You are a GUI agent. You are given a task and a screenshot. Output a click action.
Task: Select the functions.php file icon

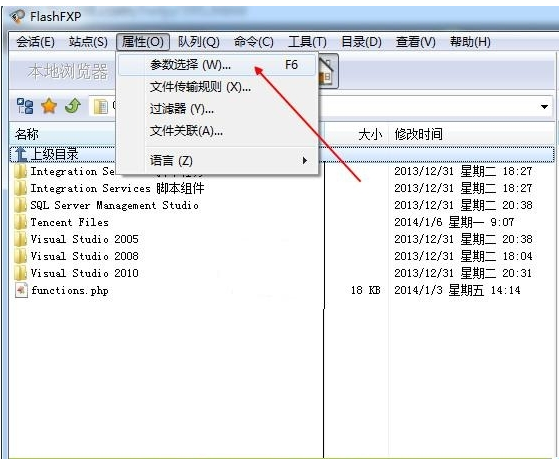point(21,290)
